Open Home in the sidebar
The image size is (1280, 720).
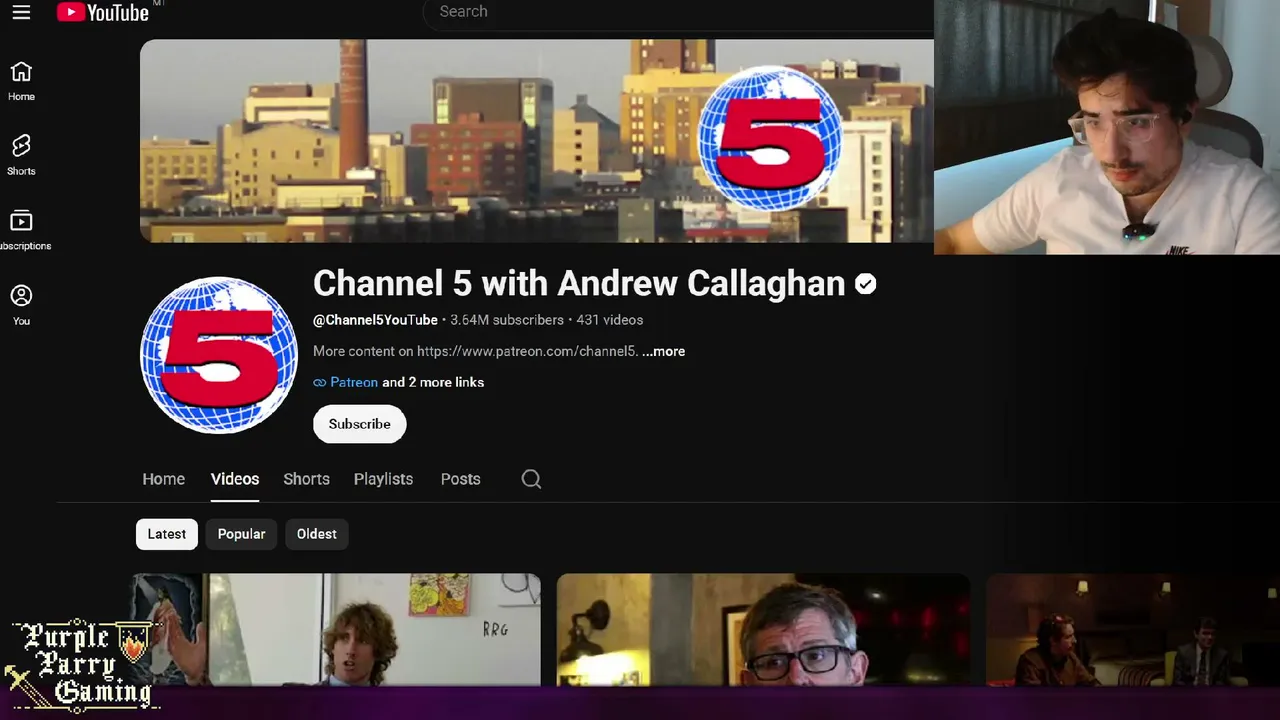point(21,81)
